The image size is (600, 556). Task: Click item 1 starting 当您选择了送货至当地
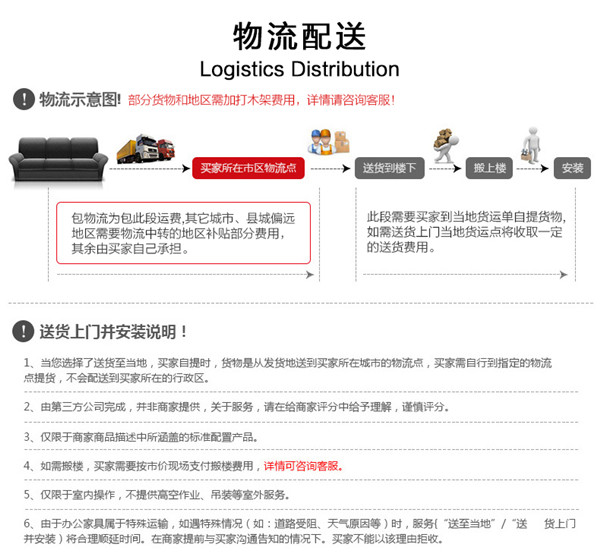click(x=288, y=370)
